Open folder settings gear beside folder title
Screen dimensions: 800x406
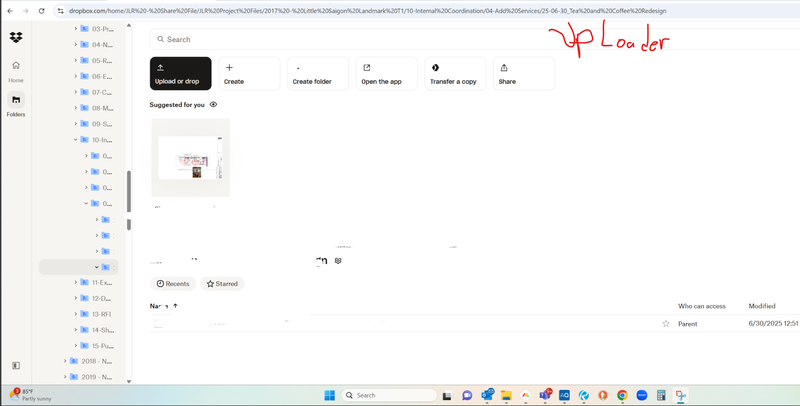pos(338,261)
